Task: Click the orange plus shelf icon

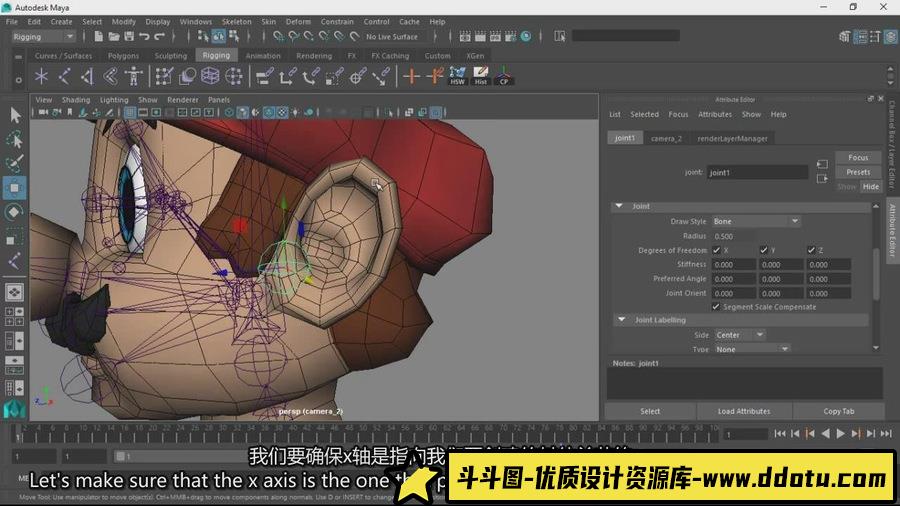Action: coord(411,76)
